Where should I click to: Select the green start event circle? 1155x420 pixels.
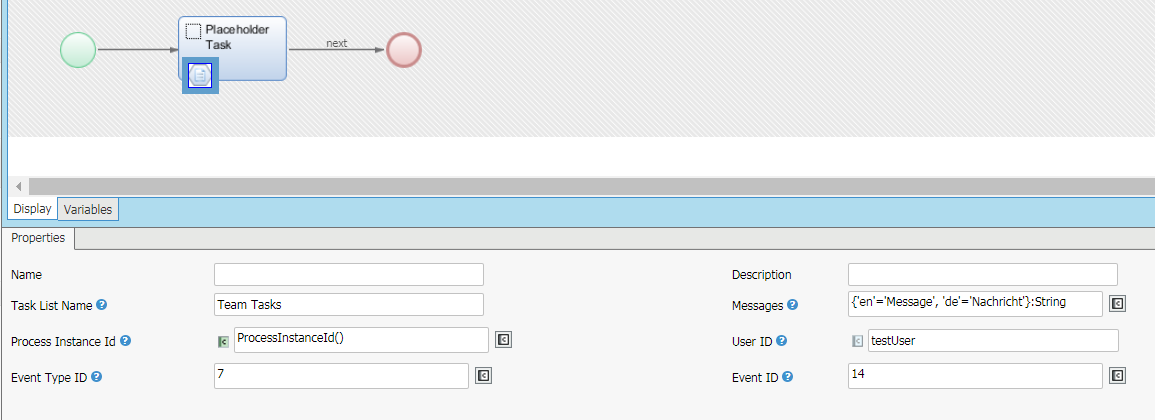78,50
